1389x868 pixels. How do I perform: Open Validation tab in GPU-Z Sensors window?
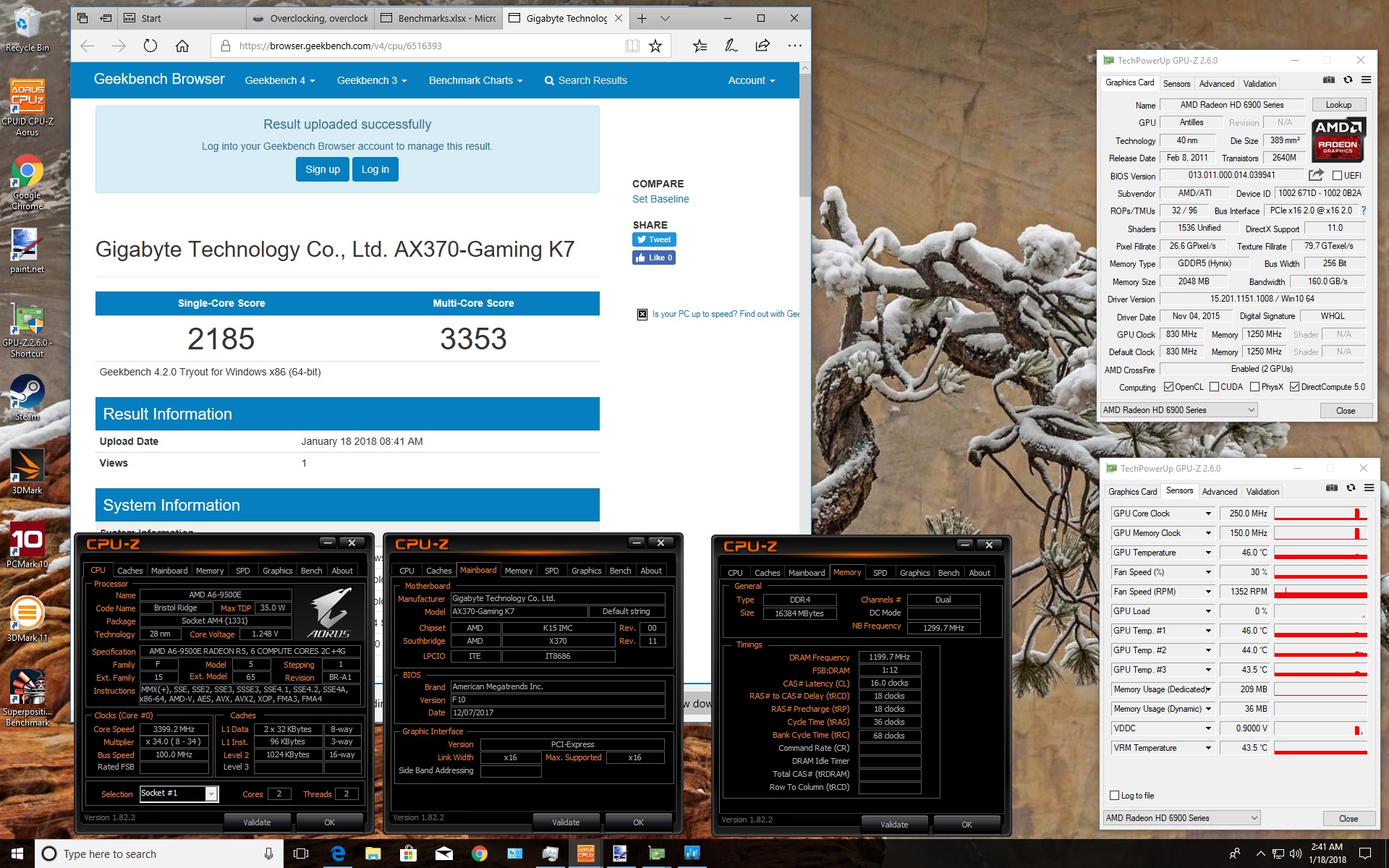1262,492
